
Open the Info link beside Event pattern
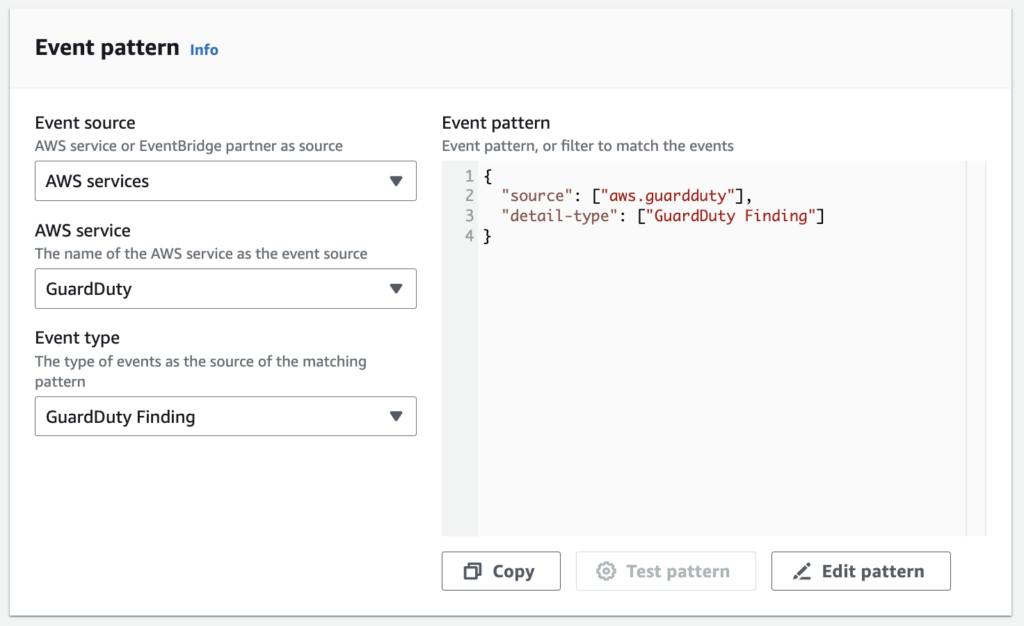point(204,50)
